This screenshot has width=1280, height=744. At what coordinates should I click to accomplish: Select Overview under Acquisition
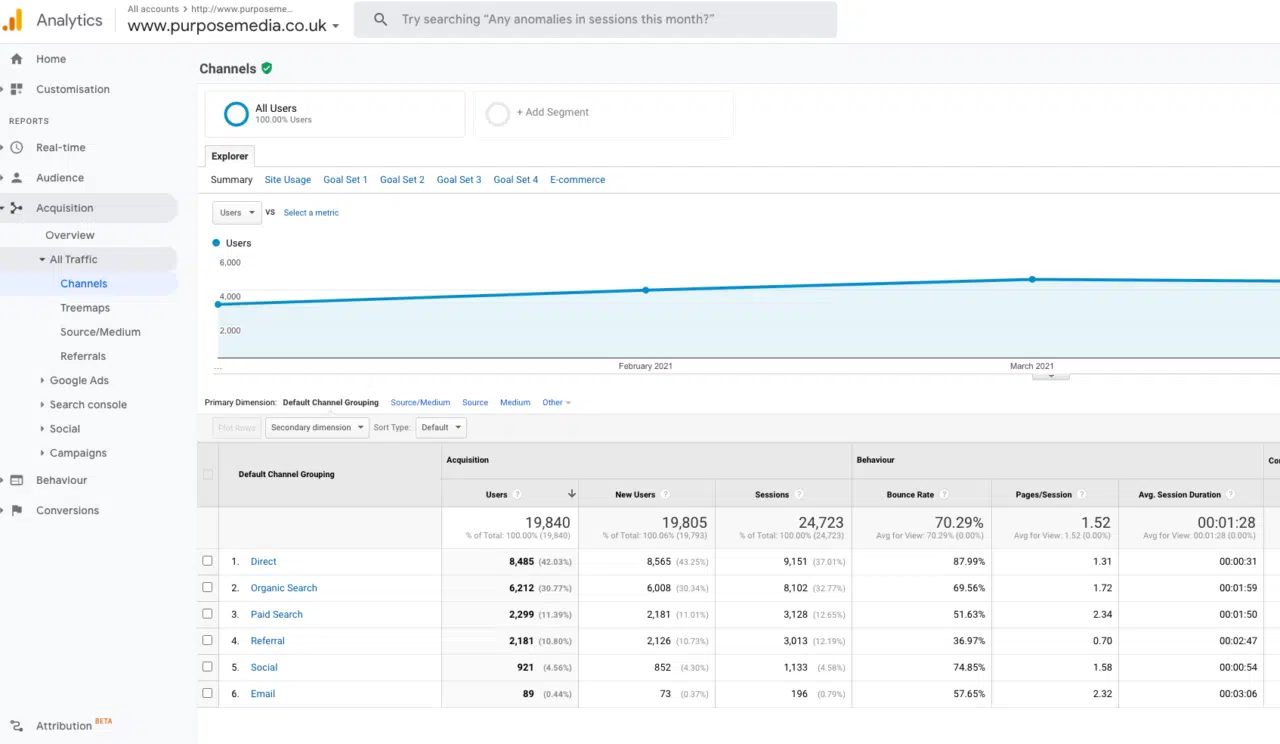click(x=70, y=235)
